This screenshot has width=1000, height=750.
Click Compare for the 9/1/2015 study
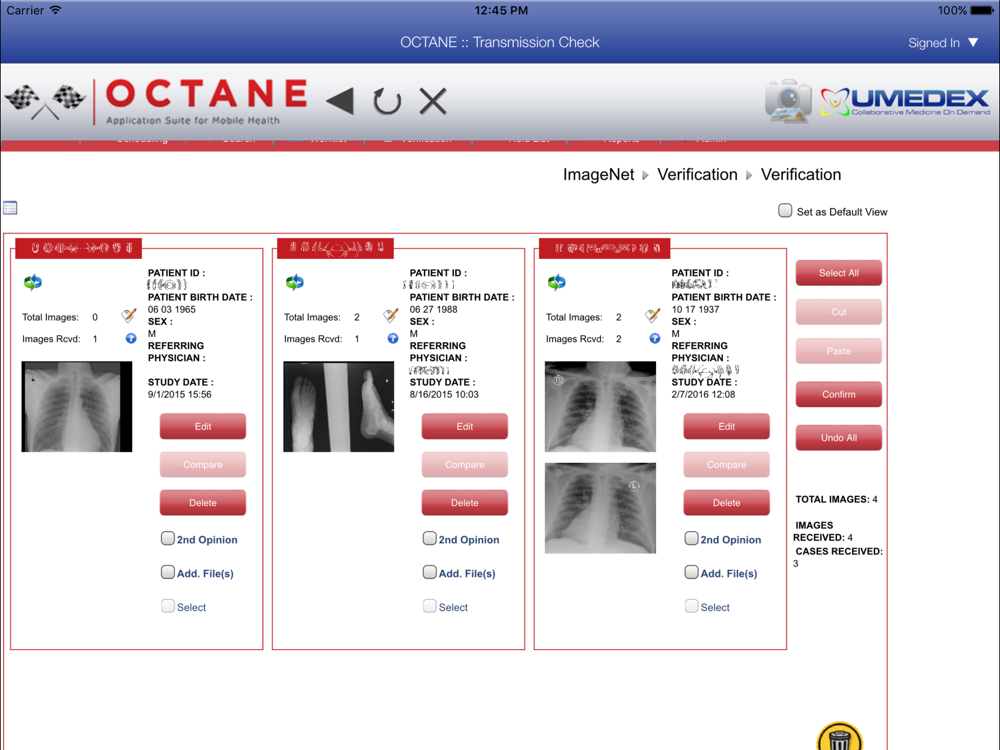pyautogui.click(x=203, y=464)
